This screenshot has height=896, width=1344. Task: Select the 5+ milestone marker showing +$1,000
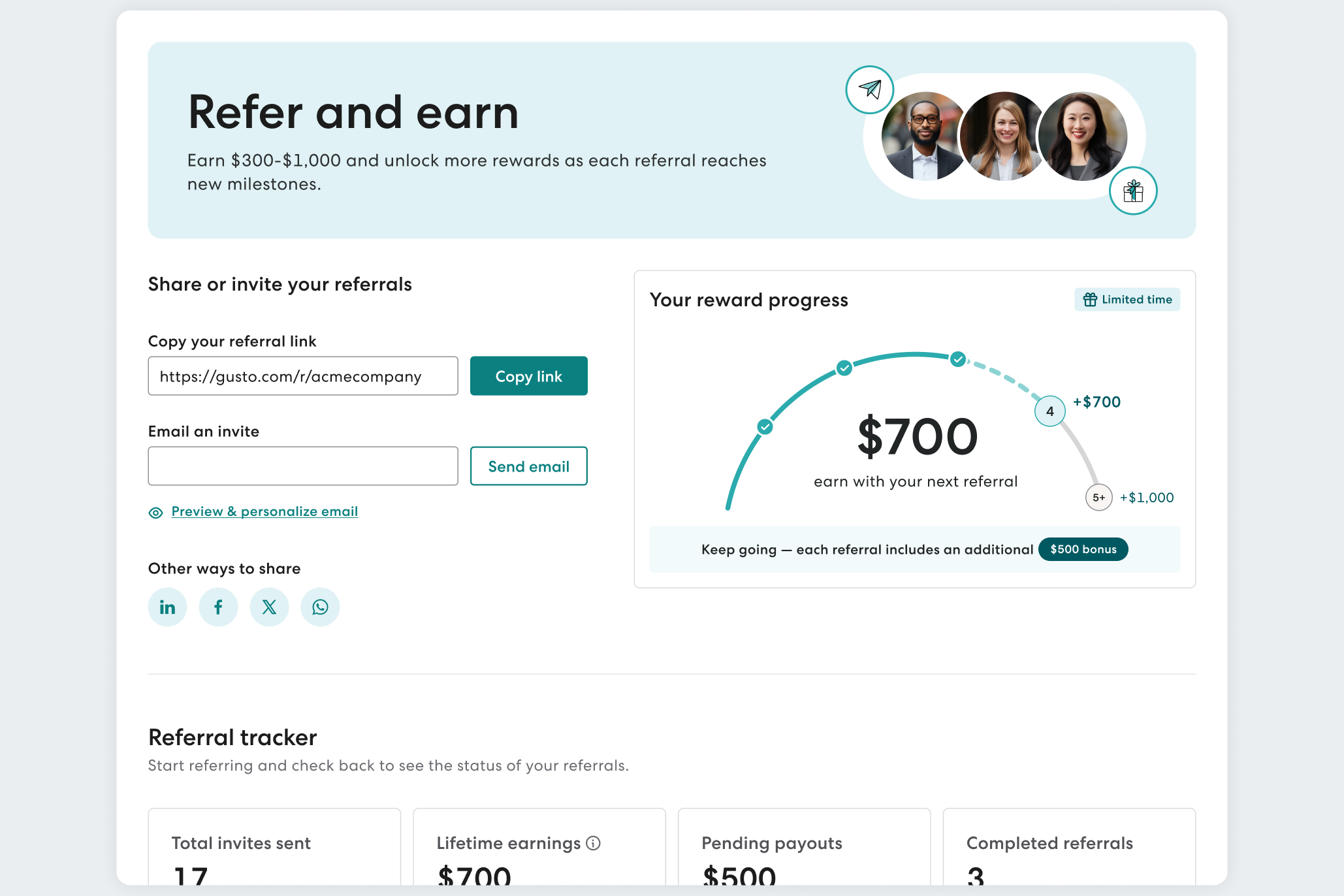pyautogui.click(x=1098, y=498)
